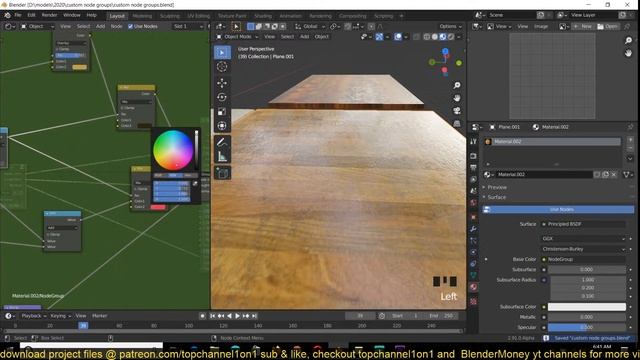
Task: Click the pan hand icon in image editor
Action: pyautogui.click(x=628, y=53)
